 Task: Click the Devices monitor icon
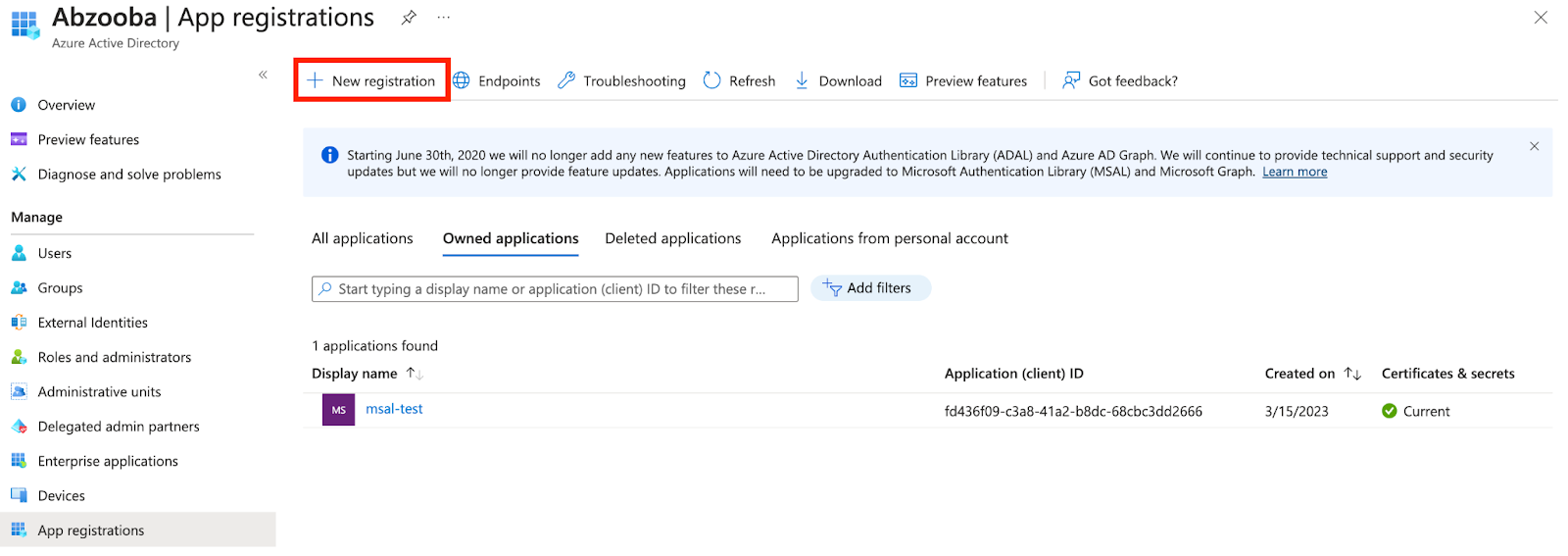(19, 495)
